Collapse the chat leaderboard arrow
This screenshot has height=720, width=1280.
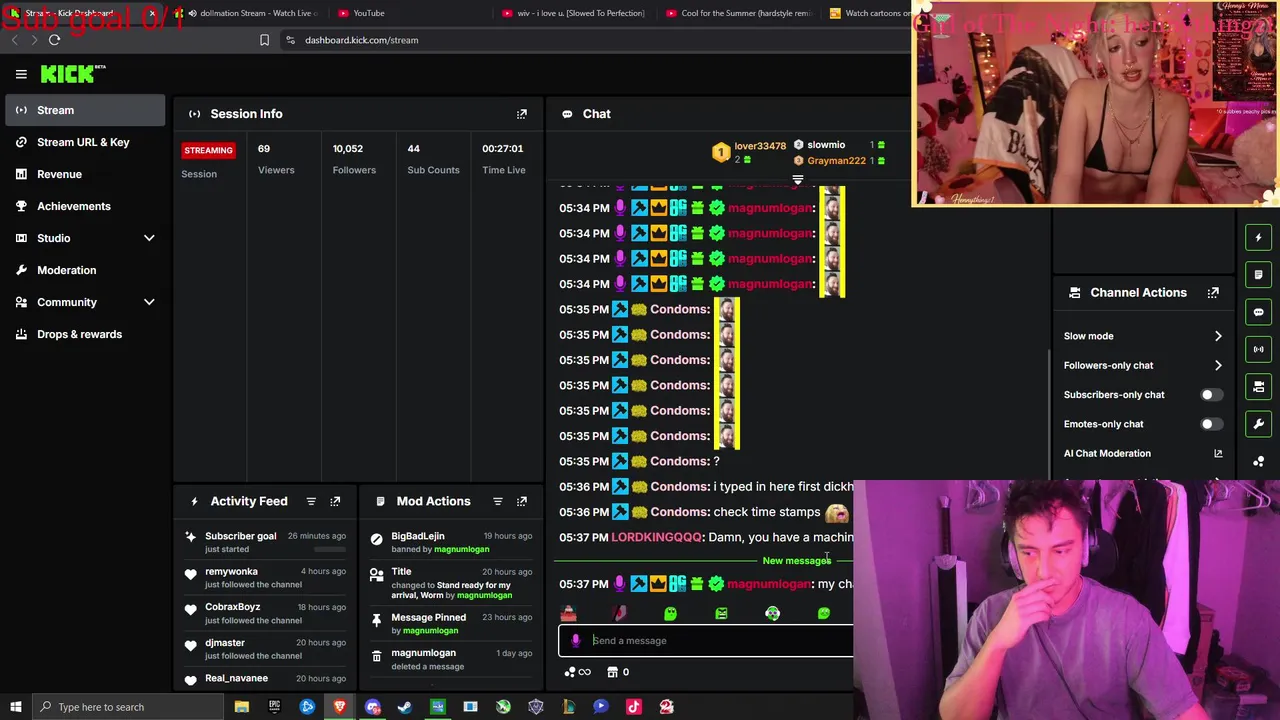click(x=798, y=180)
